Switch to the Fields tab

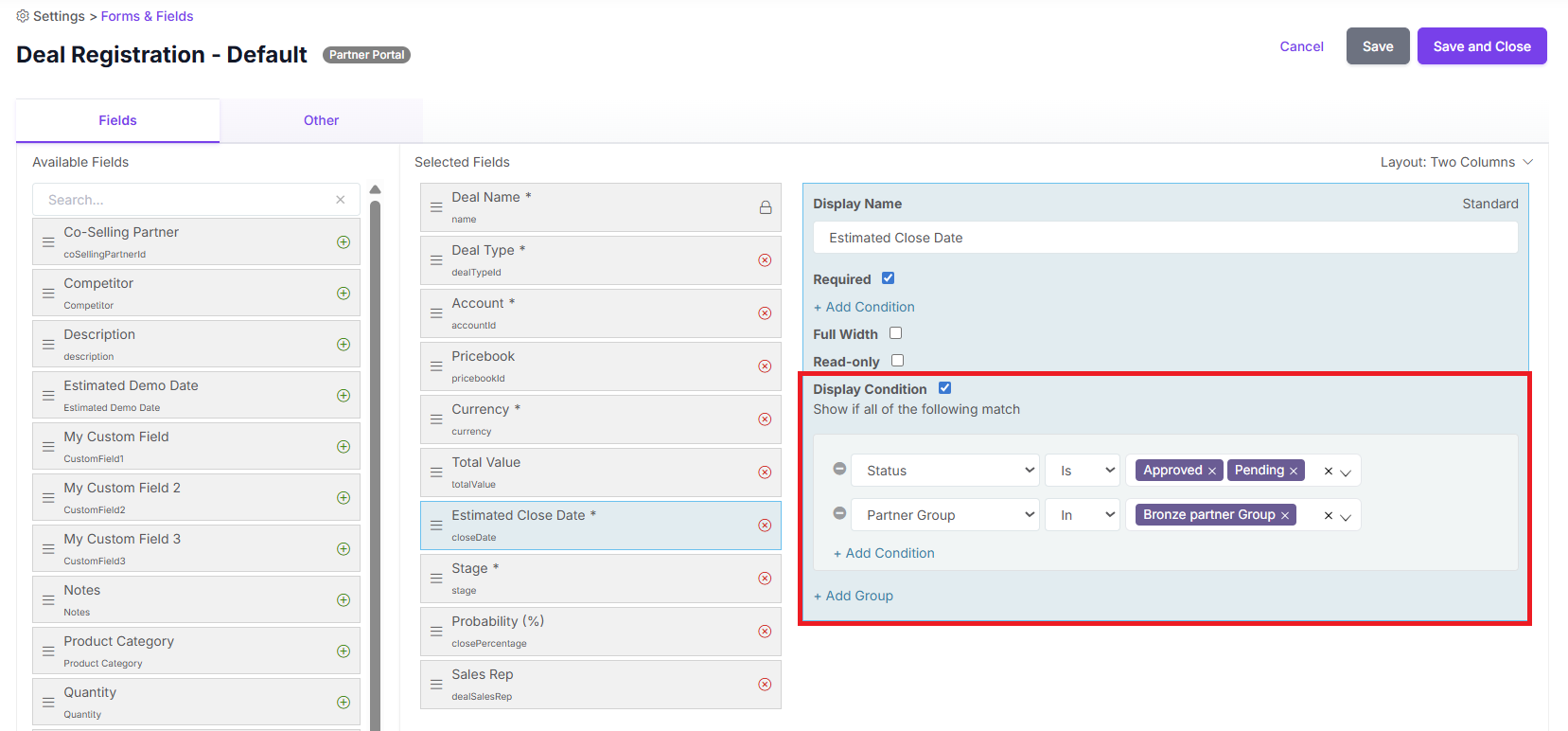click(117, 120)
